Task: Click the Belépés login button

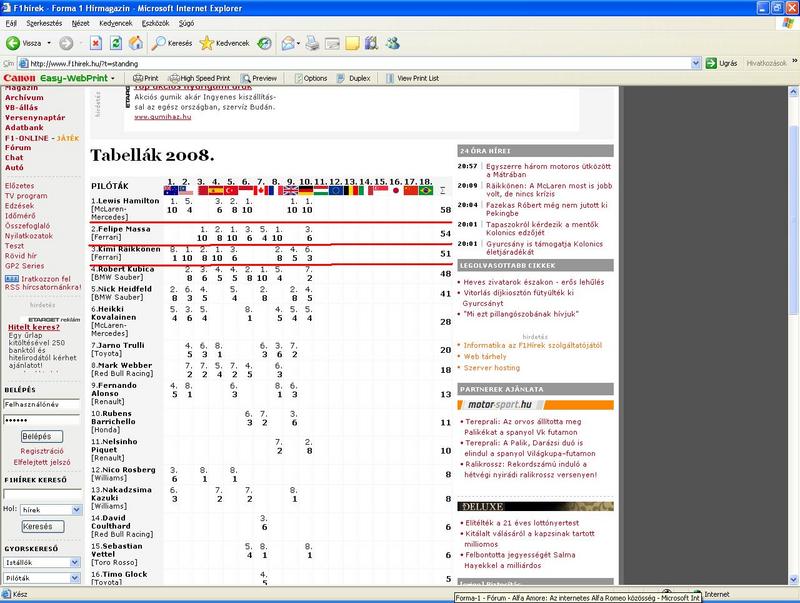Action: click(x=42, y=437)
